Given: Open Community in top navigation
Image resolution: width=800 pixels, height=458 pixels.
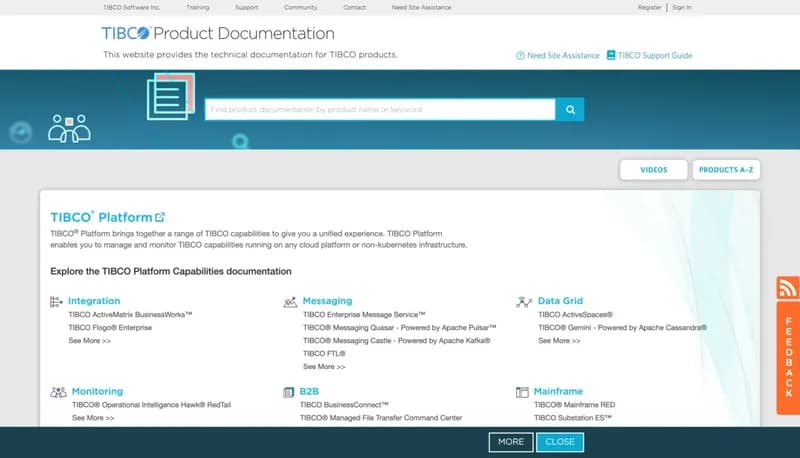Looking at the screenshot, I should 301,8.
